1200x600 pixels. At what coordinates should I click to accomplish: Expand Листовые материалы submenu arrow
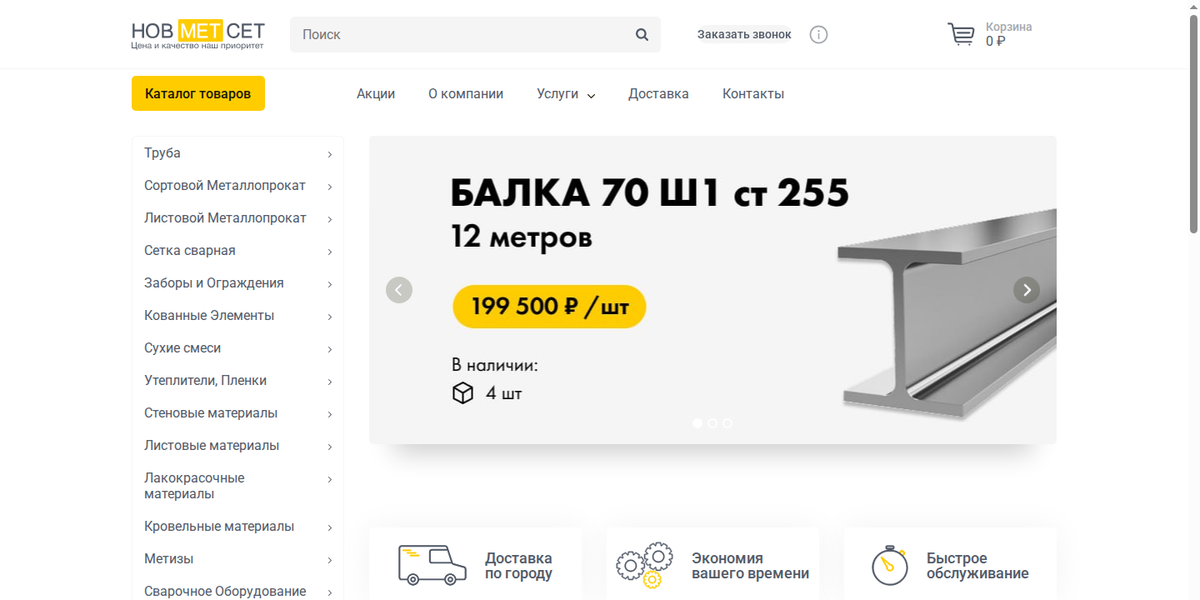pyautogui.click(x=330, y=446)
